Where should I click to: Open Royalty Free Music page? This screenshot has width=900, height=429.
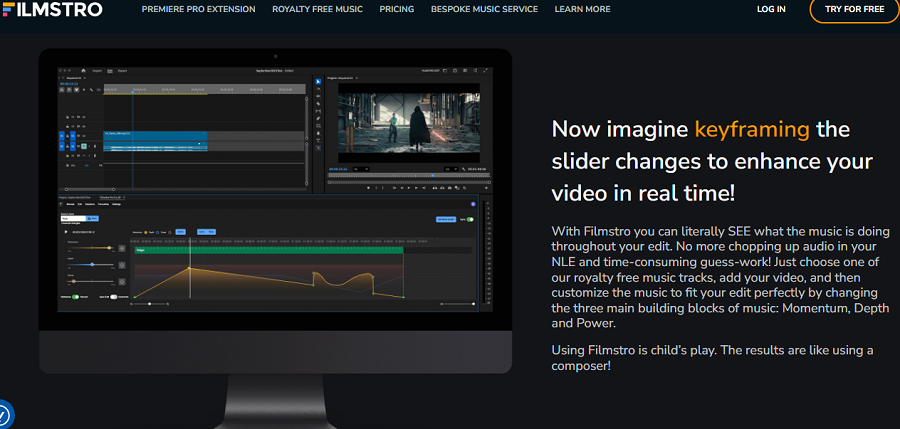(317, 9)
